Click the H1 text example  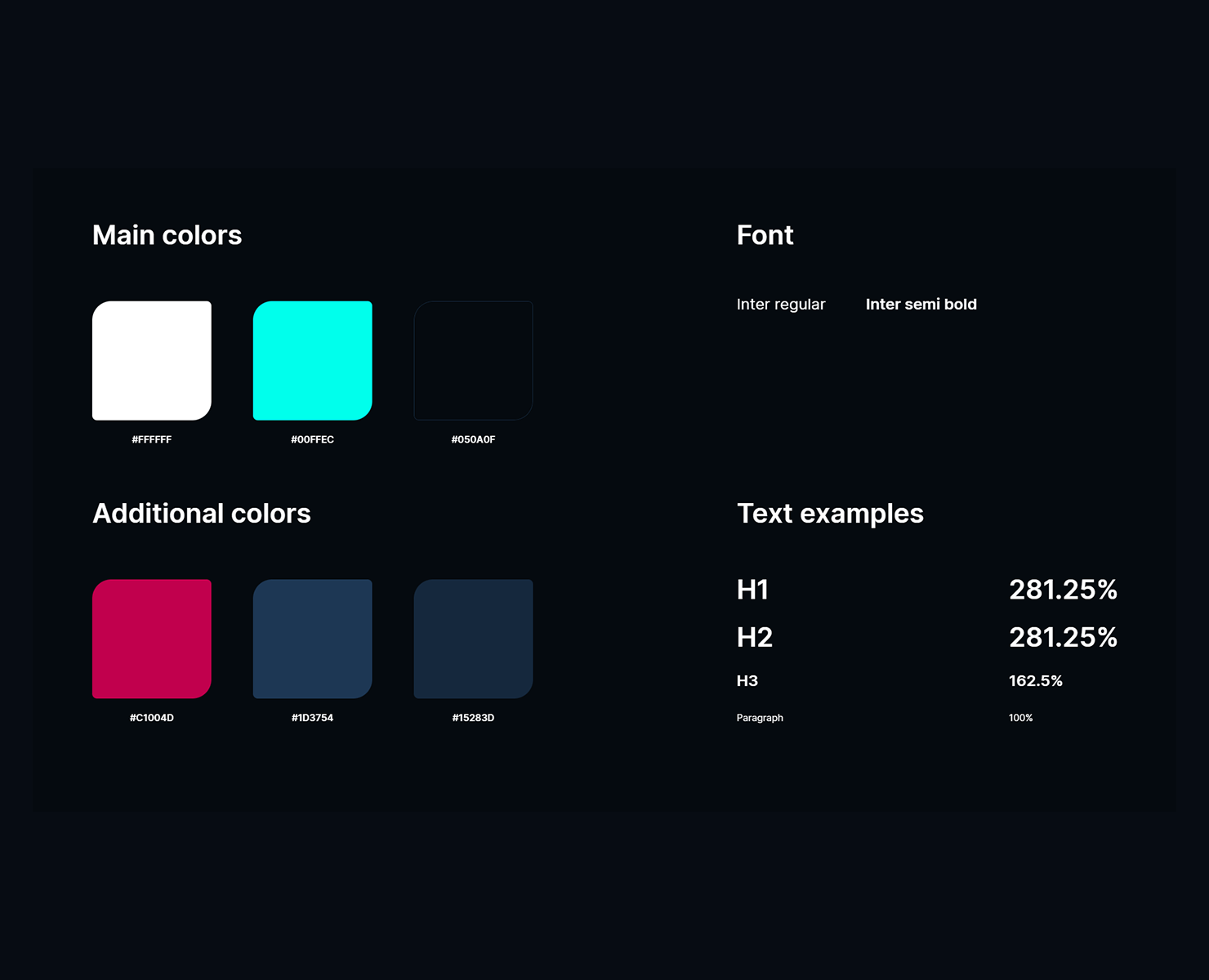coord(752,590)
